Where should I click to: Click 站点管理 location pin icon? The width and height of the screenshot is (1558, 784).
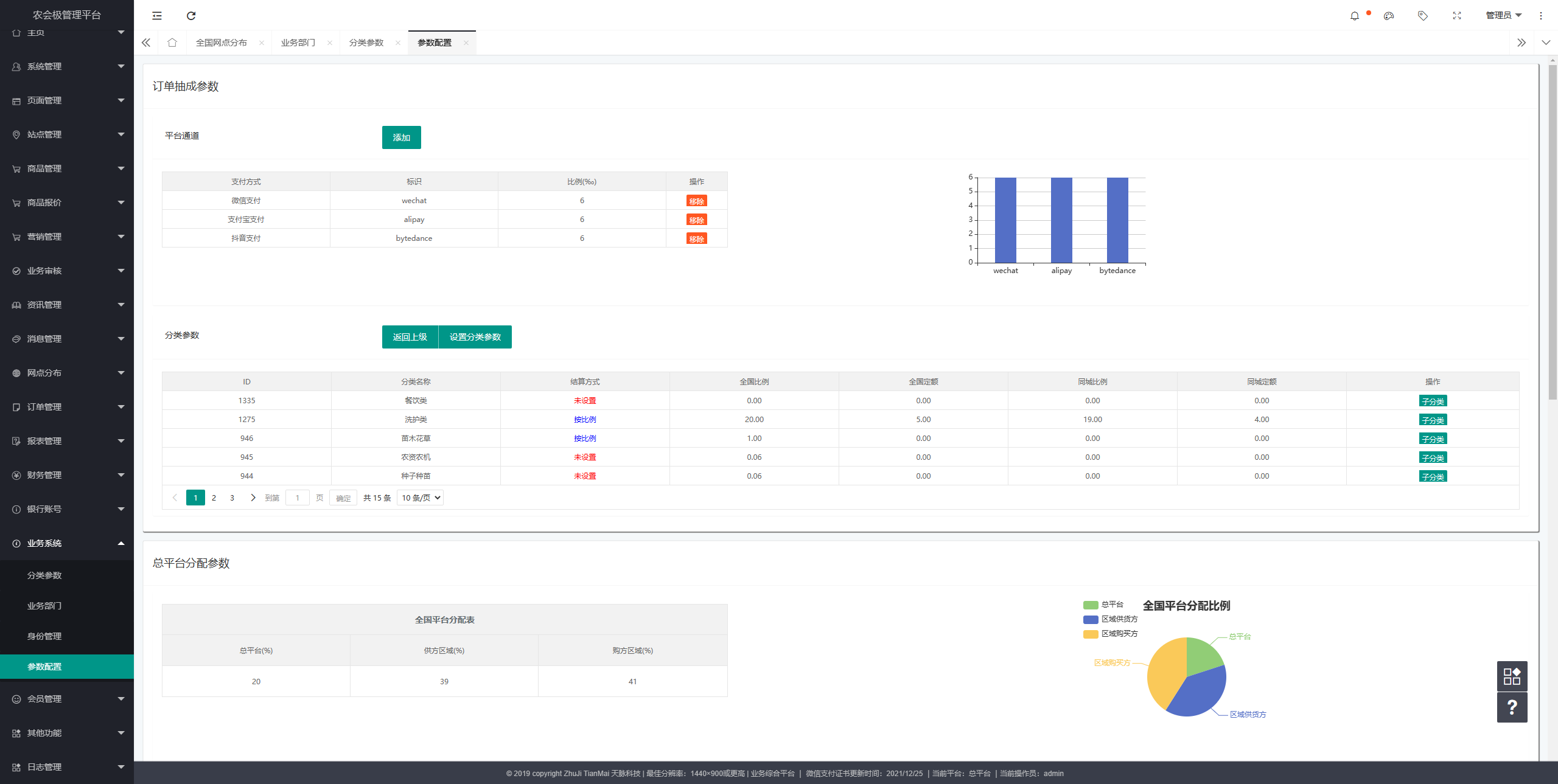(16, 134)
